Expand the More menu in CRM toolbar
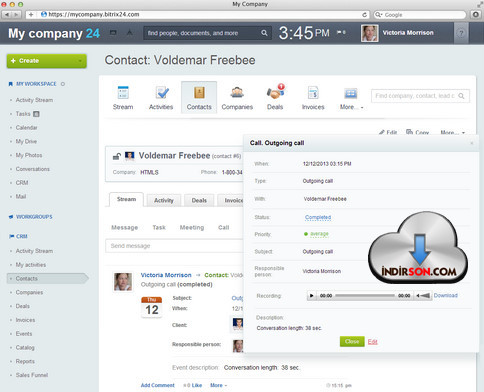Screen dimensions: 484x392 coord(351,97)
